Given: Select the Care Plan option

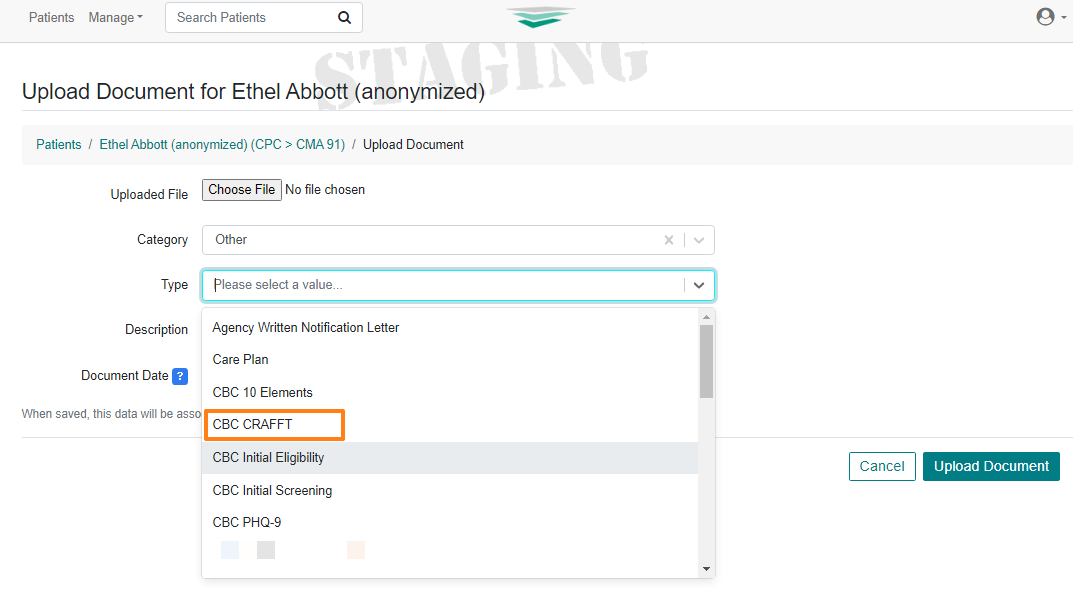Looking at the screenshot, I should 241,360.
